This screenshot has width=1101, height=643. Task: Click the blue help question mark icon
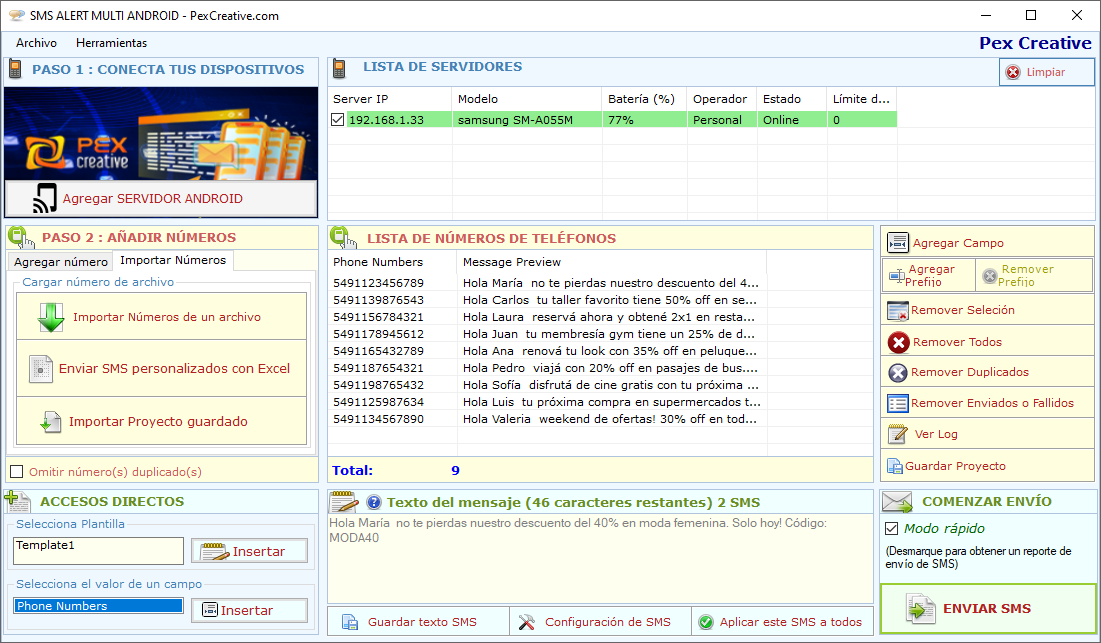tap(374, 502)
